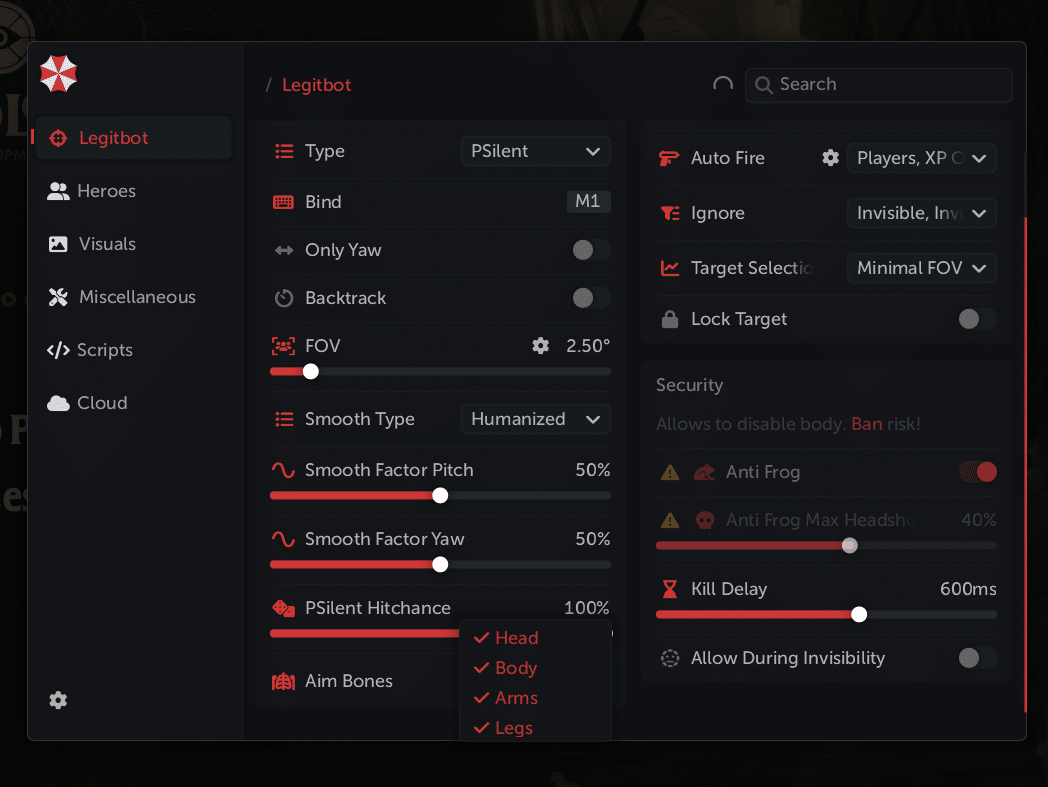Enable the Only Yaw toggle
Image resolution: width=1048 pixels, height=787 pixels.
point(590,250)
